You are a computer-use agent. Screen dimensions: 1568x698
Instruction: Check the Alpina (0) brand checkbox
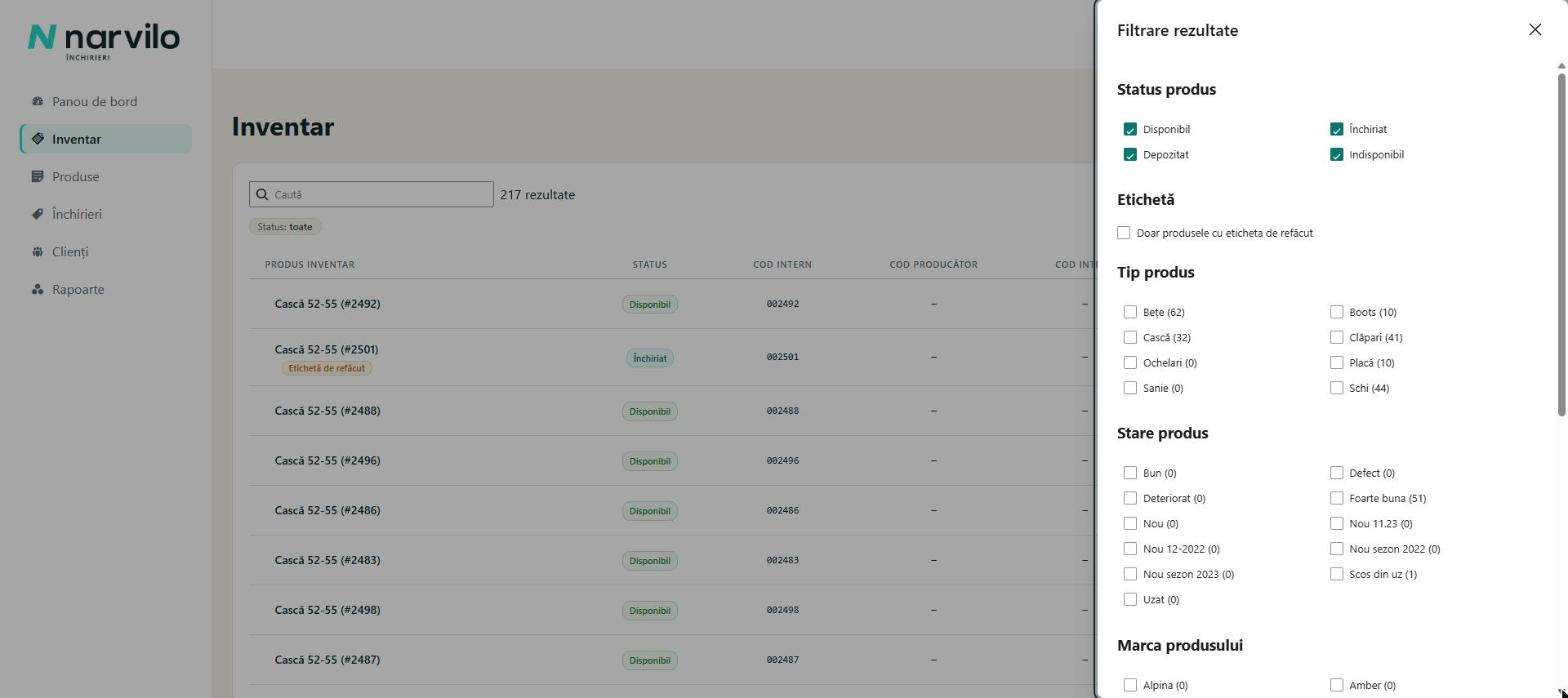[1130, 685]
